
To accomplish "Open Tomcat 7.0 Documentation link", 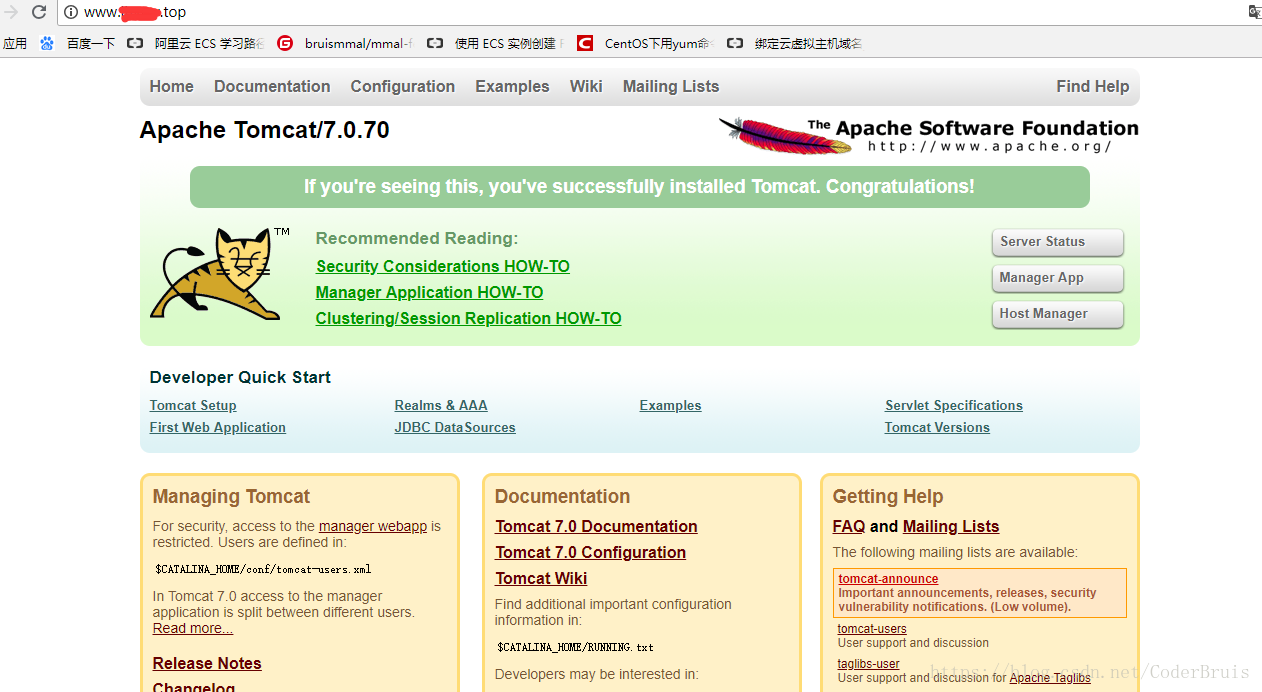I will 596,526.
